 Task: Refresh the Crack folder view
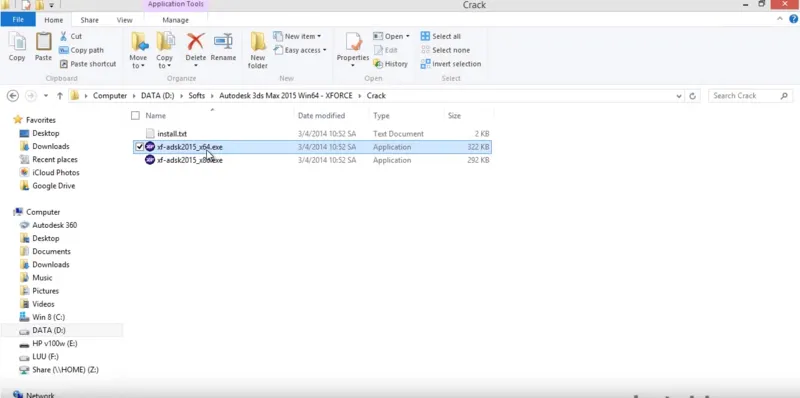click(692, 96)
